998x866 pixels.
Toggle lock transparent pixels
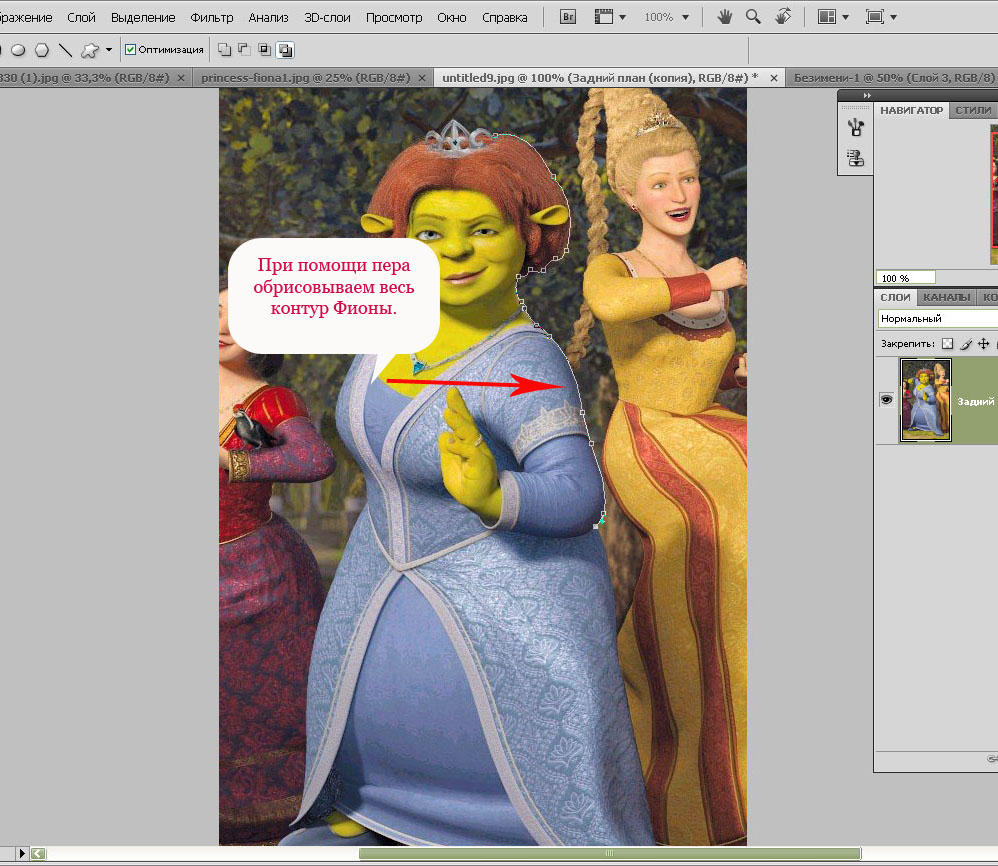(x=948, y=344)
